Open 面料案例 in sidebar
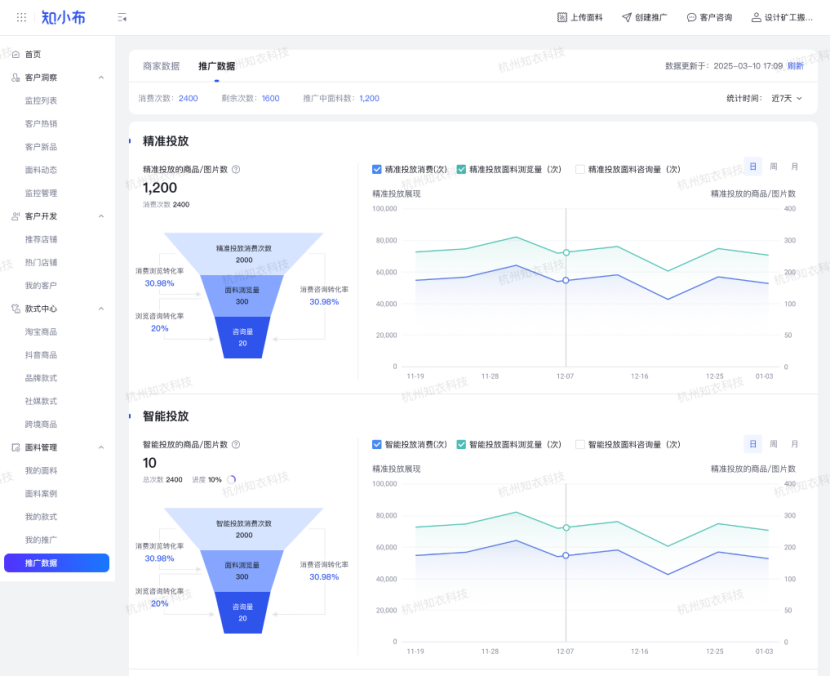Image resolution: width=830 pixels, height=676 pixels. [41, 494]
